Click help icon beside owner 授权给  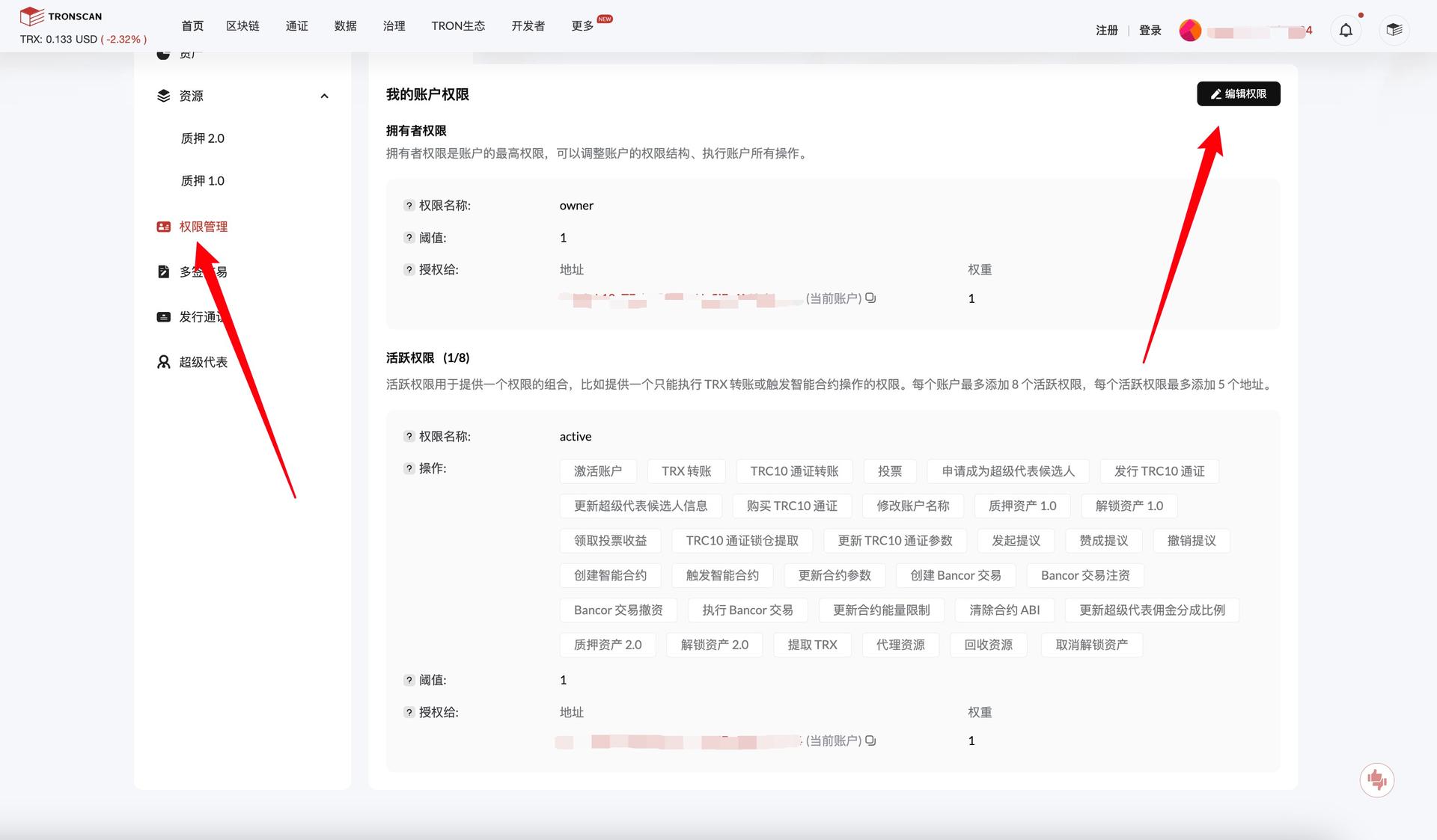point(409,270)
